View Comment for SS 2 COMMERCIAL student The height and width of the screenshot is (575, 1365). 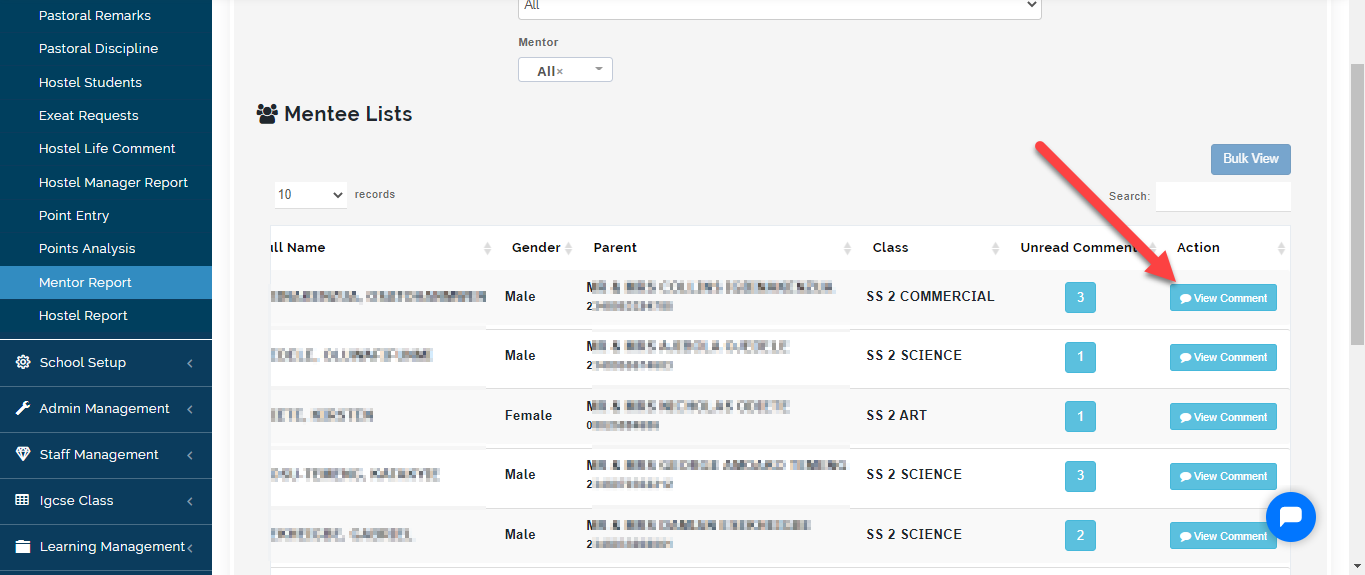coord(1223,298)
